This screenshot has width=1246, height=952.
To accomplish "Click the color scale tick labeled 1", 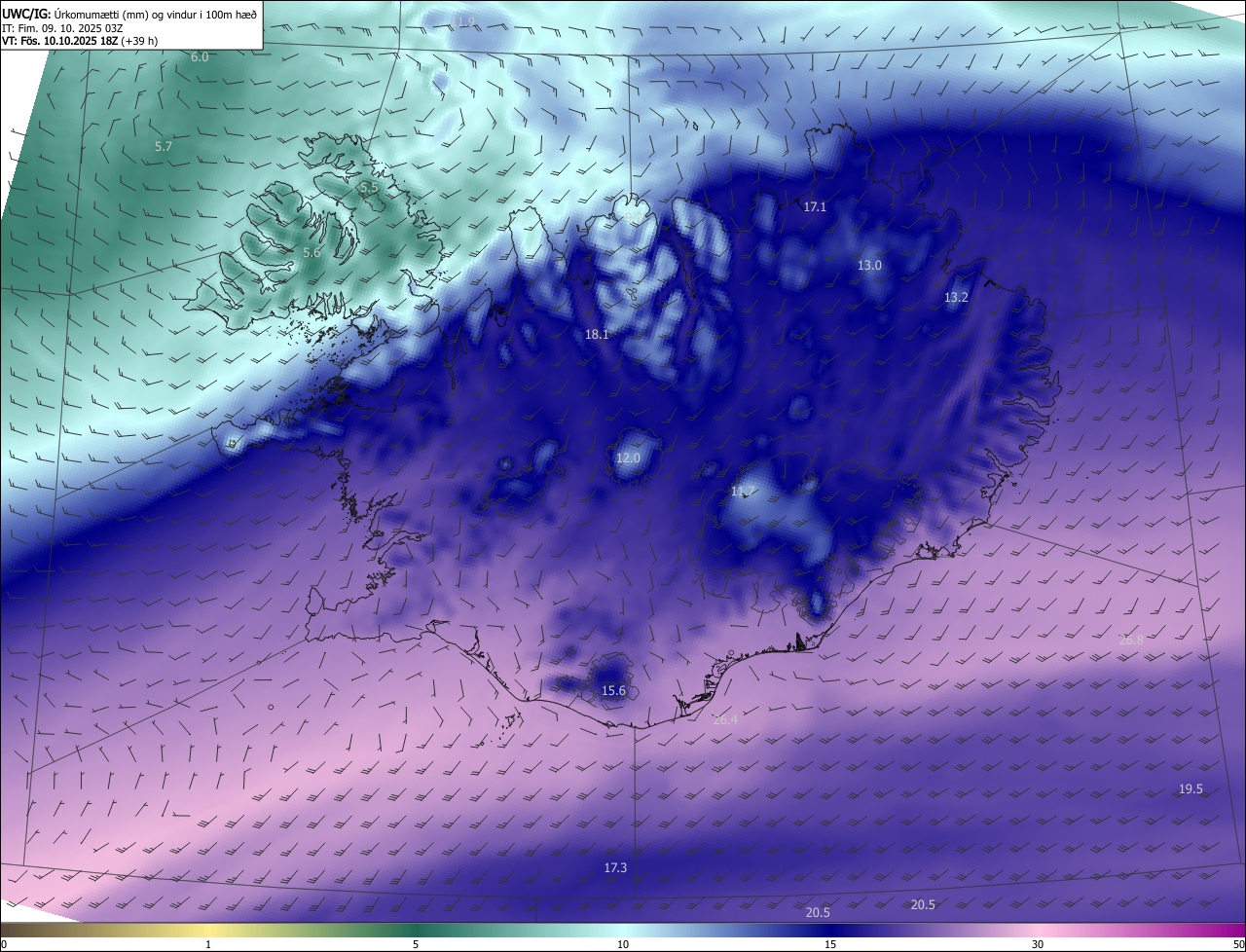I will [x=208, y=944].
